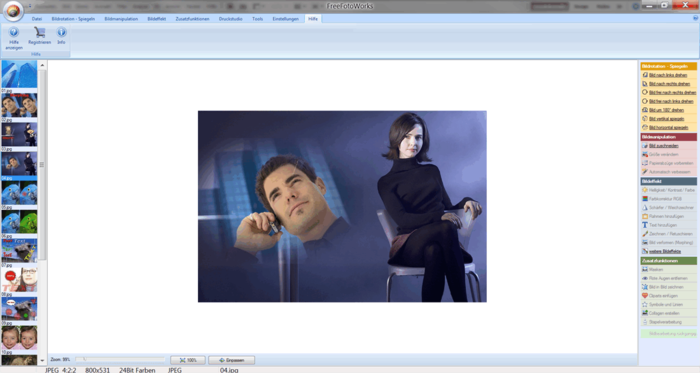700x373 pixels.
Task: Click the zoom slider in the bottom bar
Action: pyautogui.click(x=120, y=359)
